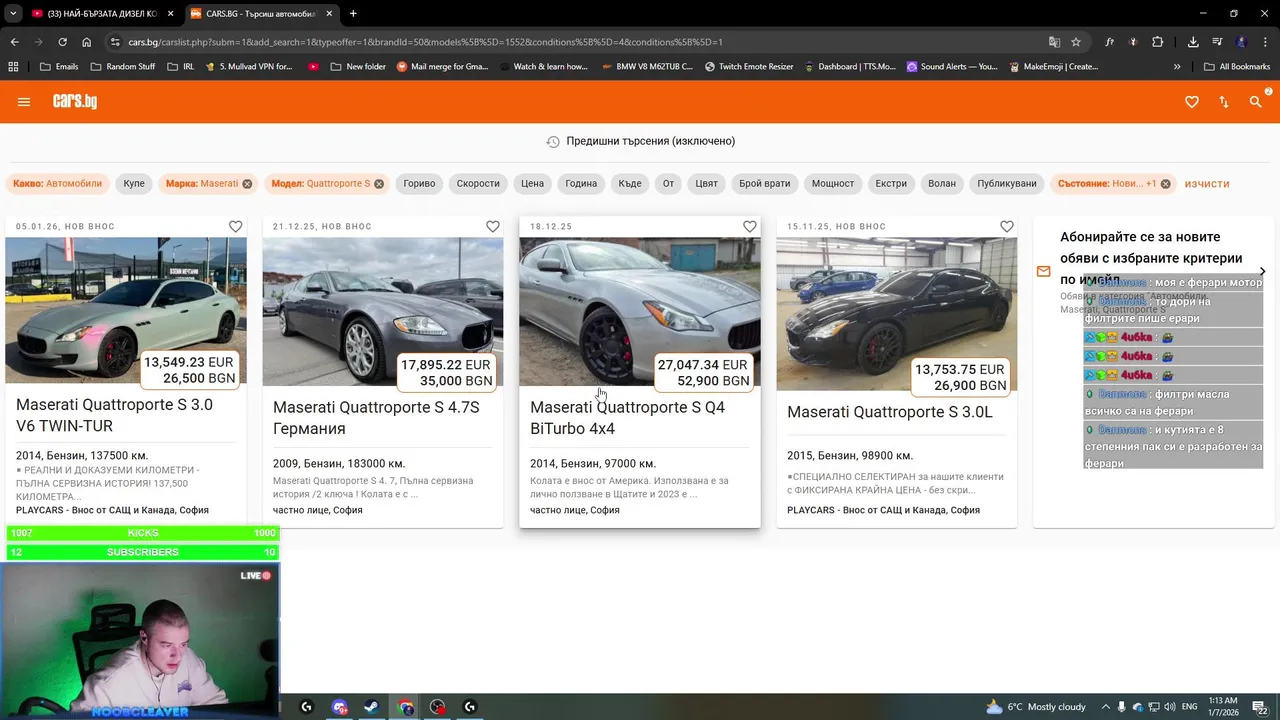Open the cars.bg hamburger menu

pyautogui.click(x=24, y=102)
